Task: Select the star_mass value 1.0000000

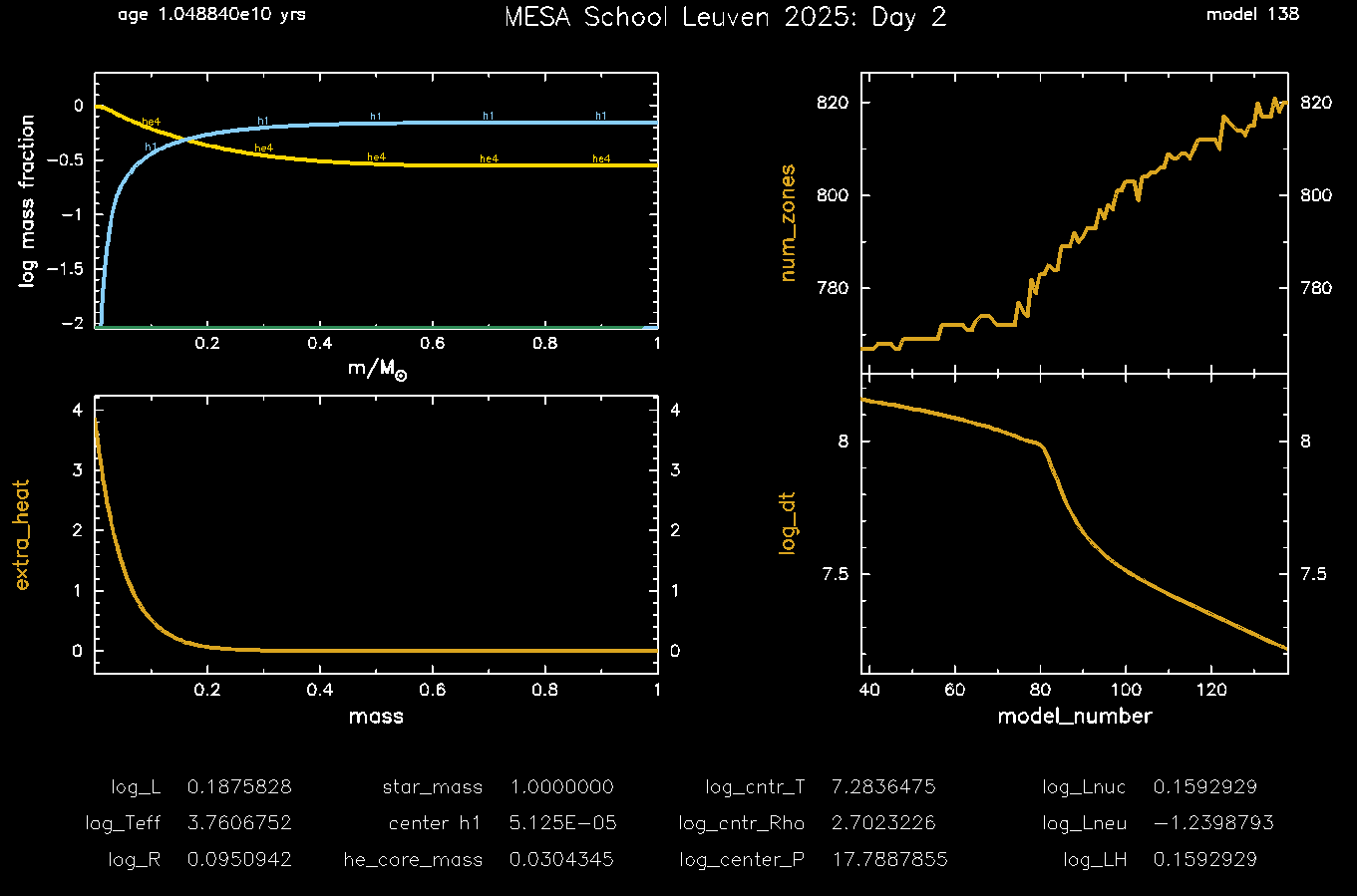Action: [561, 786]
